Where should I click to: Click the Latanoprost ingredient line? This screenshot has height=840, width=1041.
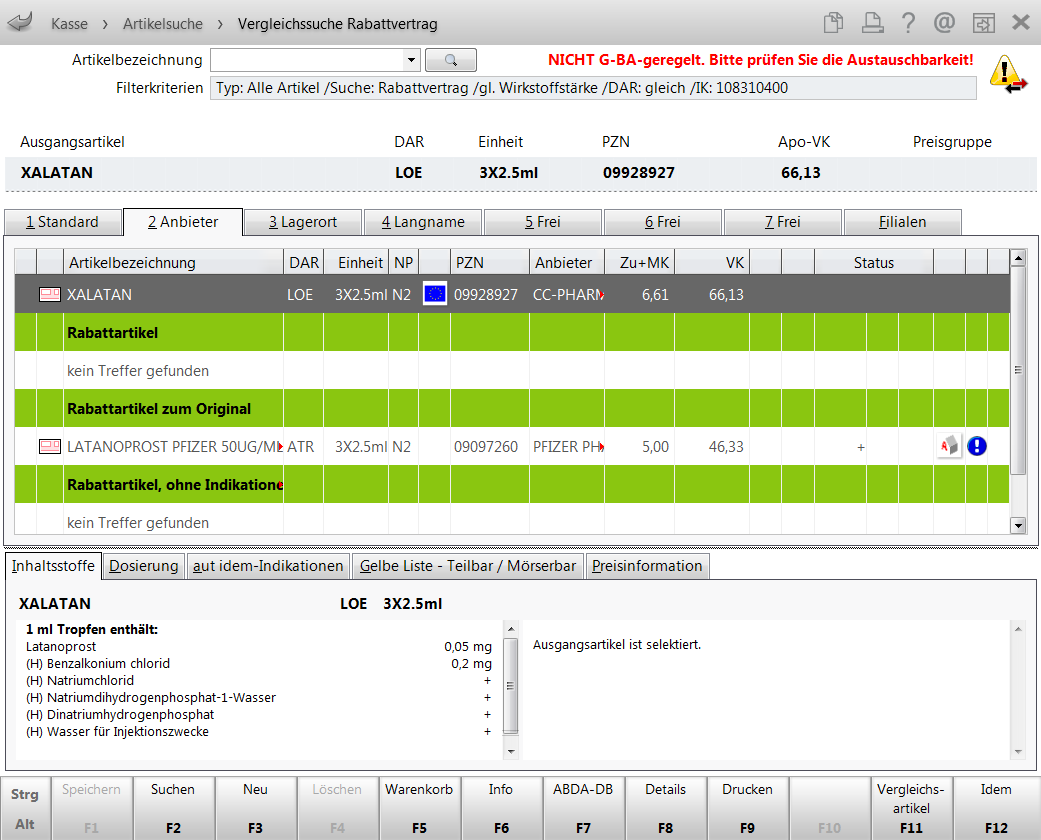coord(259,647)
